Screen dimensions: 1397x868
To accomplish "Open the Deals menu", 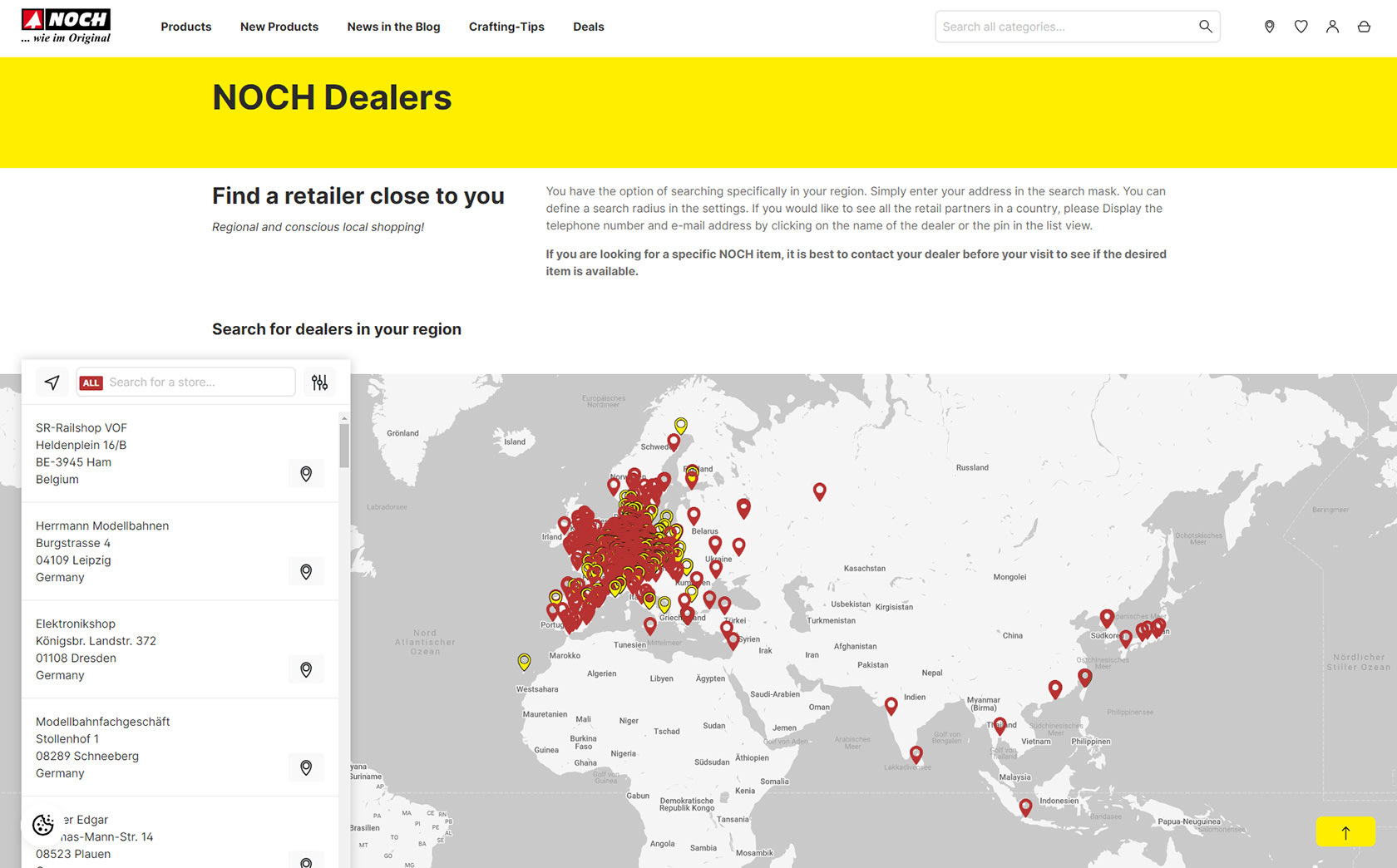I will point(589,27).
